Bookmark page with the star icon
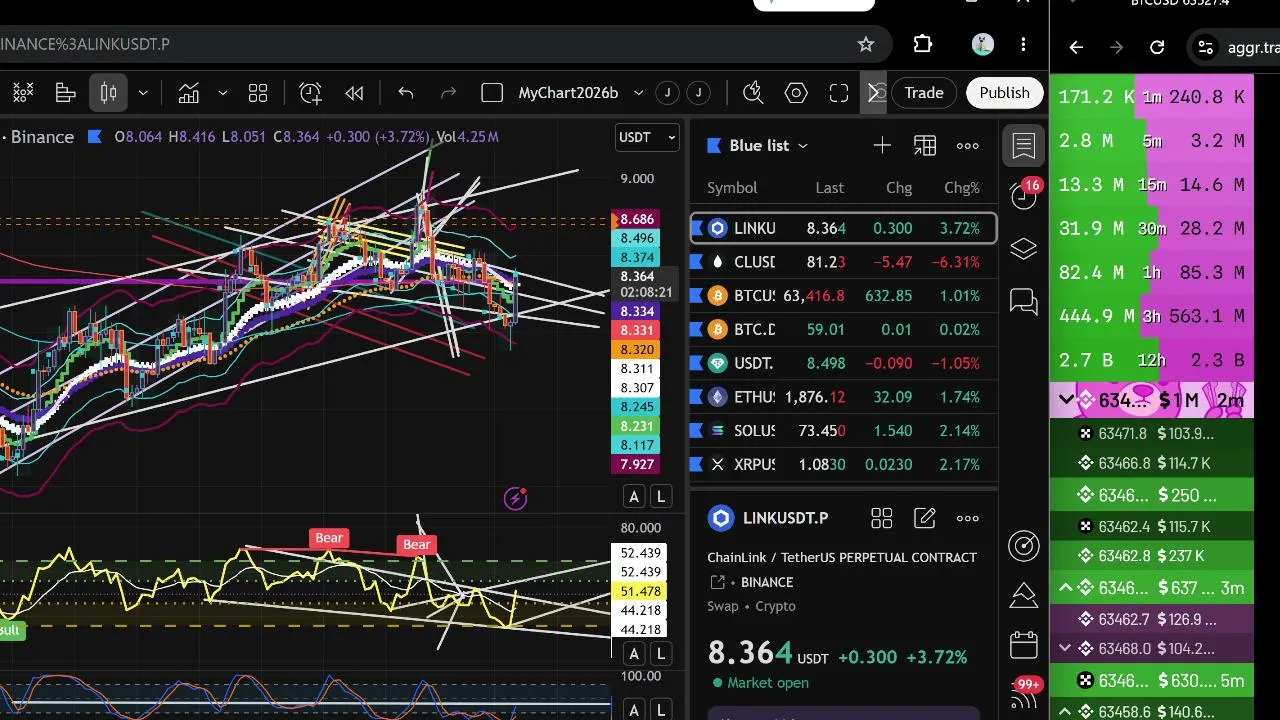This screenshot has width=1280, height=720. pyautogui.click(x=866, y=44)
